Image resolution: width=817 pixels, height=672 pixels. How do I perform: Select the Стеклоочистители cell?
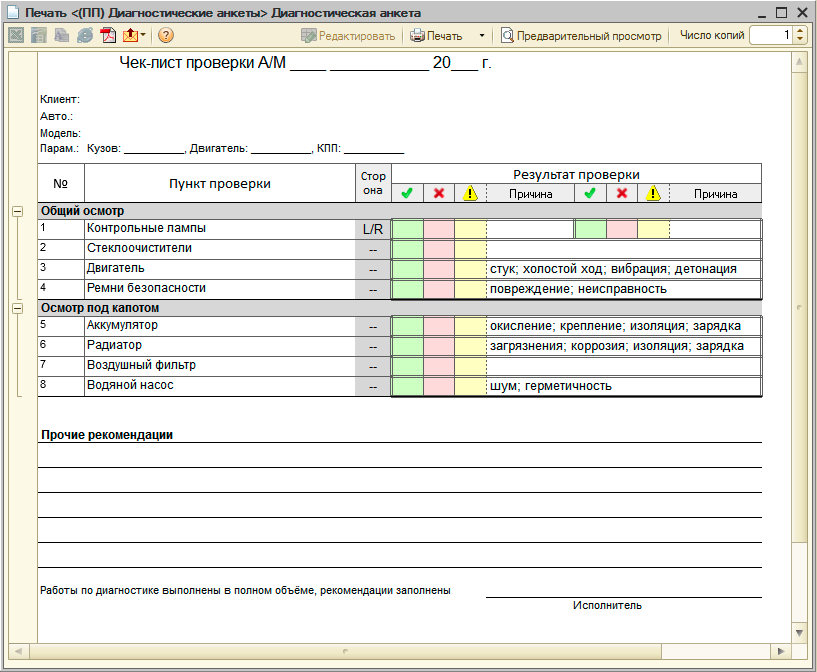219,250
